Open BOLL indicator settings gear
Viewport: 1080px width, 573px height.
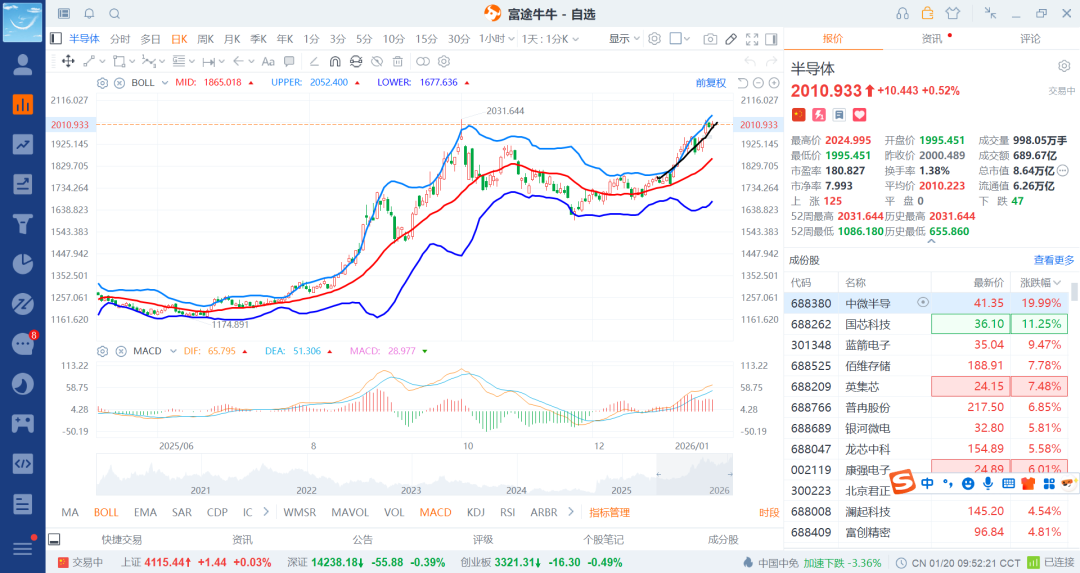103,83
